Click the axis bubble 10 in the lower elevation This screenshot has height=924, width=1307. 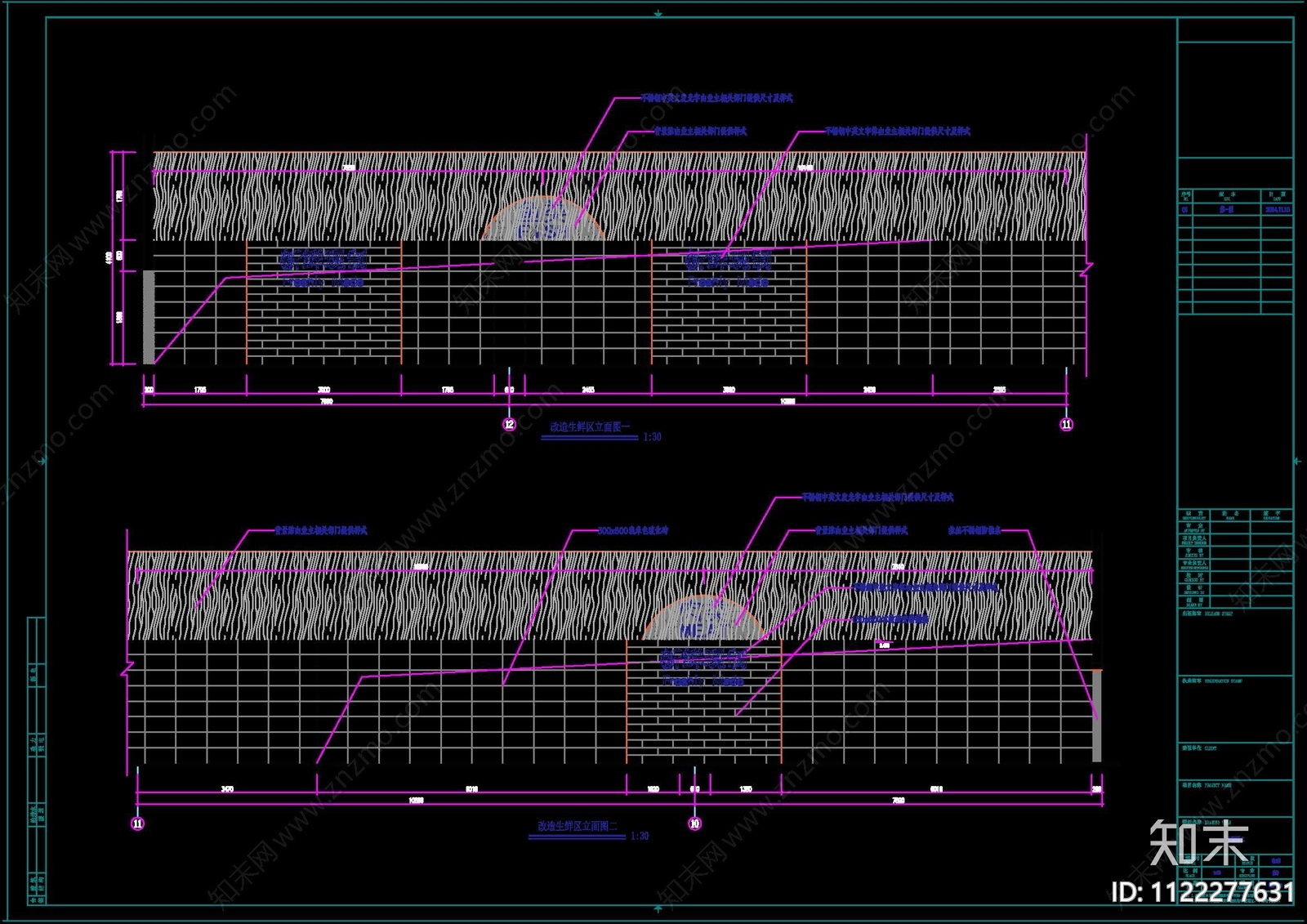tap(694, 824)
